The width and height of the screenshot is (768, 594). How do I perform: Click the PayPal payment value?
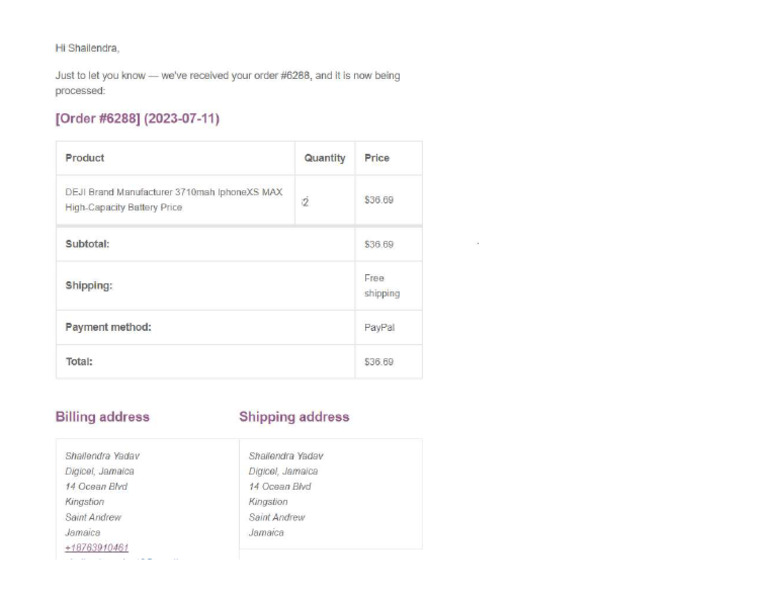[380, 327]
